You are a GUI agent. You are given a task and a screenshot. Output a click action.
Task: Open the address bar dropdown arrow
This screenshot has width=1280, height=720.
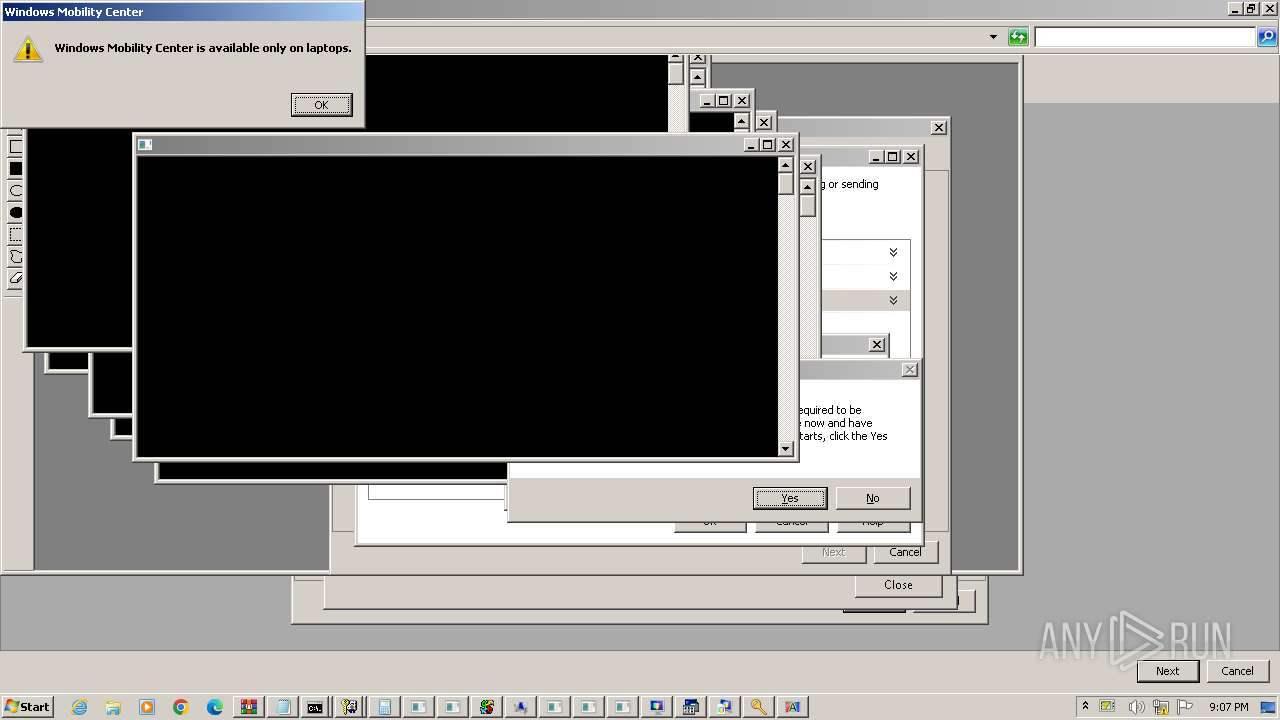tap(993, 37)
